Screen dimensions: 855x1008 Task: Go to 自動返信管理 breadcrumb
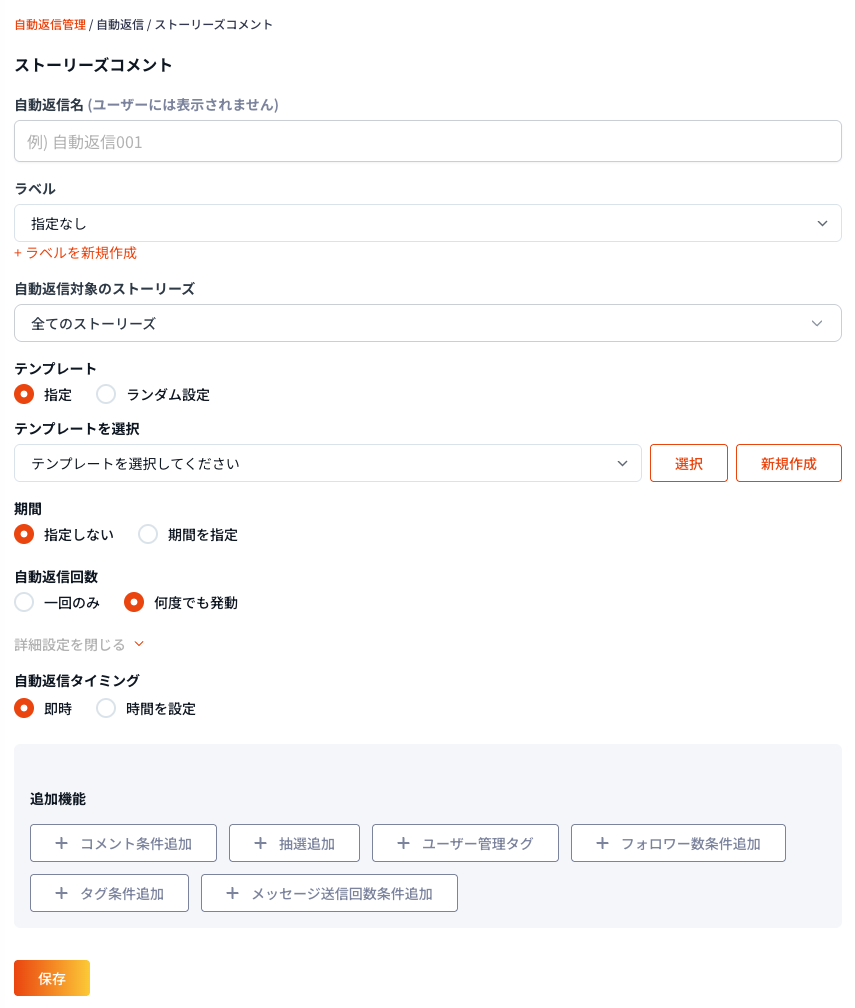coord(50,24)
